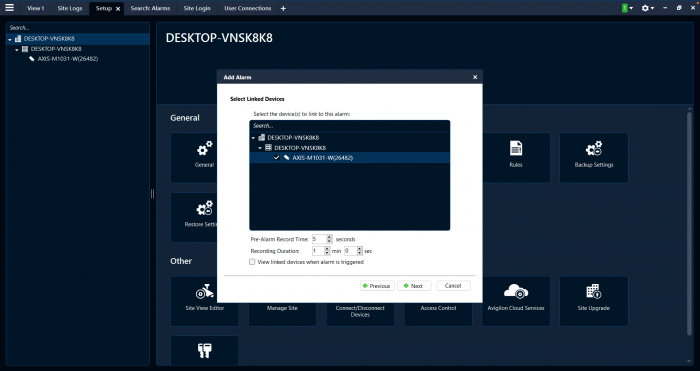Collapse the DESKTOP-VNSK8K8 server node in left tree

[x=17, y=50]
